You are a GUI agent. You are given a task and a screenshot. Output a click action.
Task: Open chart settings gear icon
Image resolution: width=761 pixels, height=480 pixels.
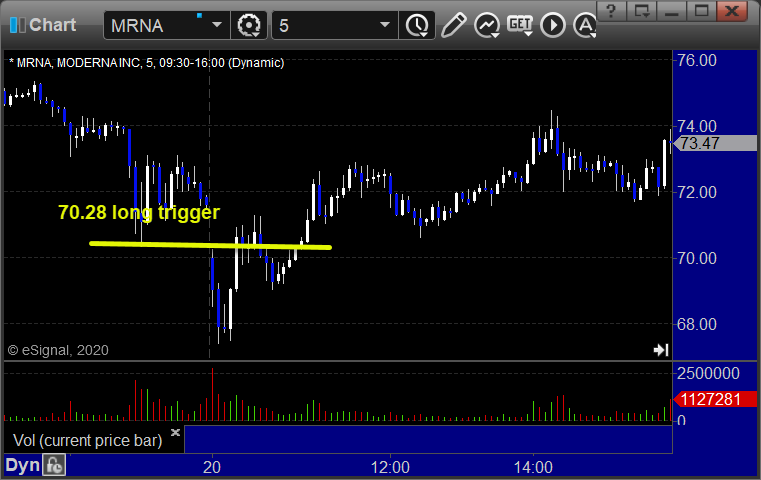tap(248, 25)
